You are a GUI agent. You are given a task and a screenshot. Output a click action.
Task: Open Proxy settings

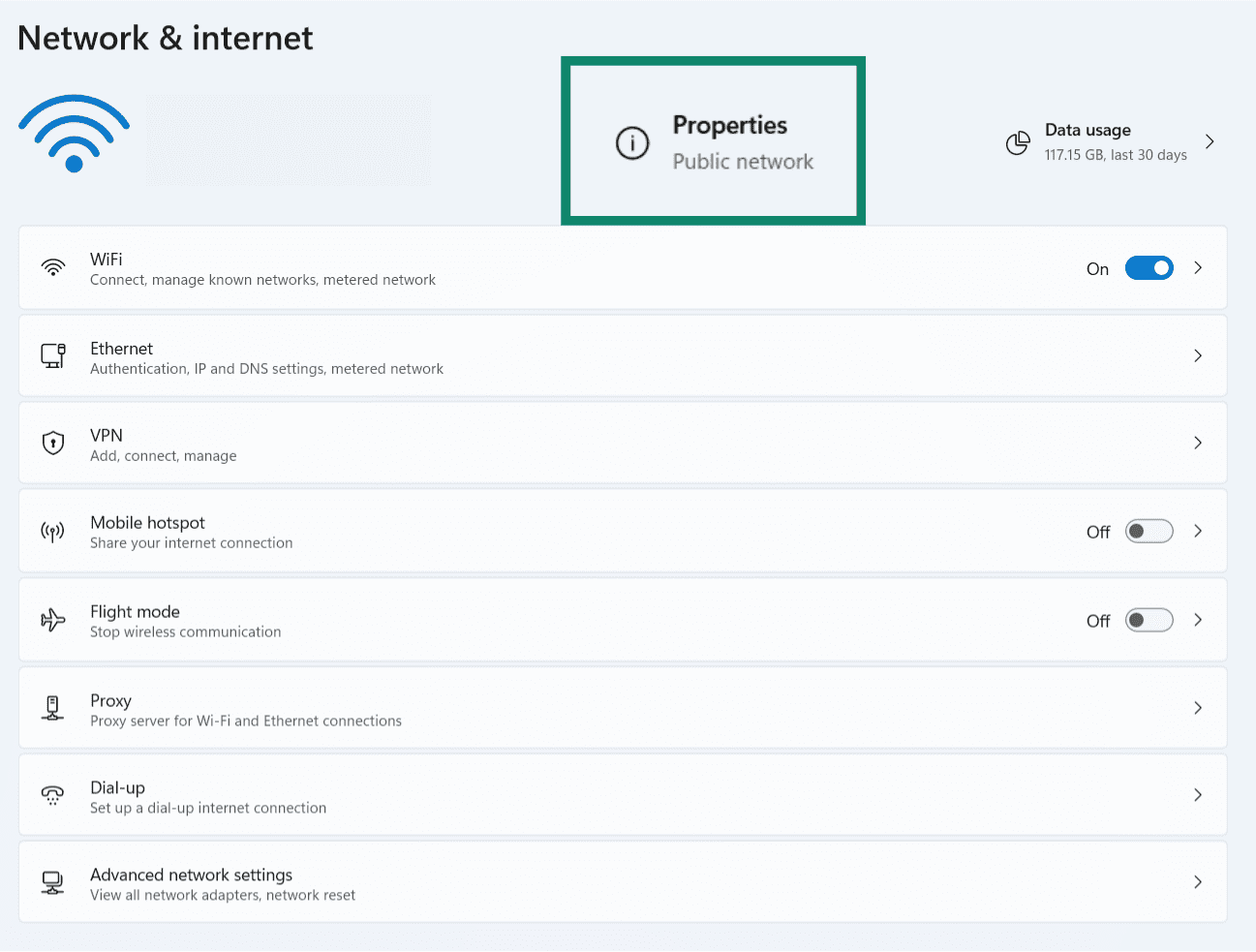click(1198, 707)
